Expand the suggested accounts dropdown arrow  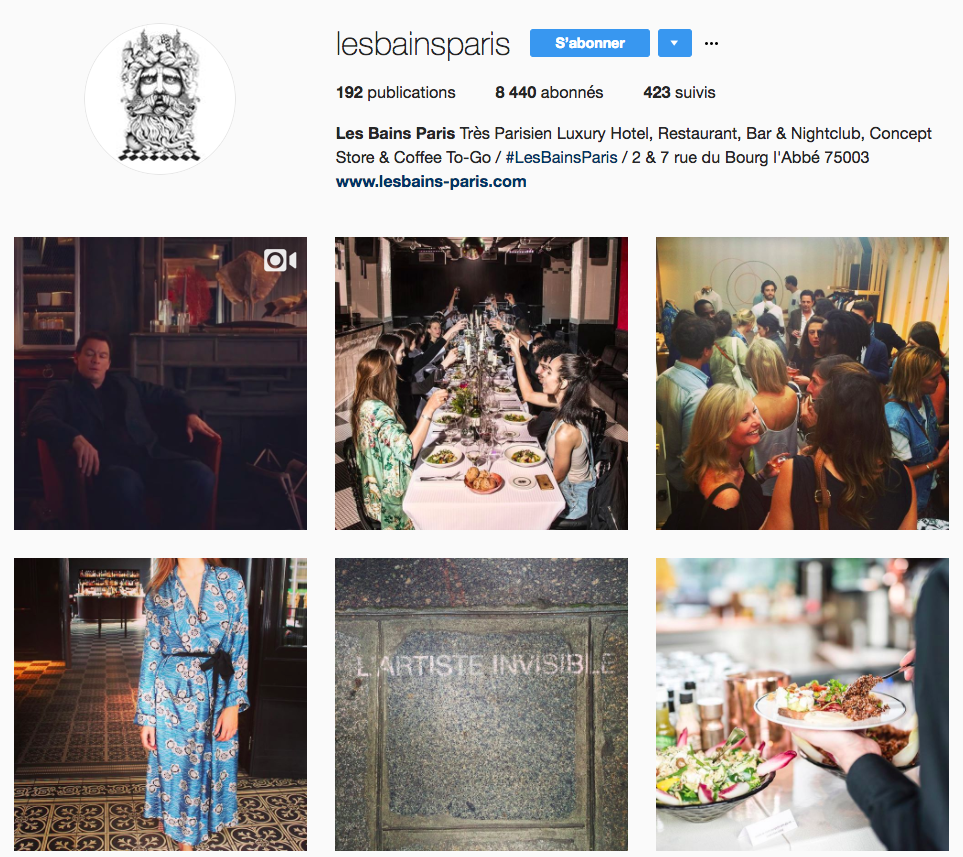674,43
